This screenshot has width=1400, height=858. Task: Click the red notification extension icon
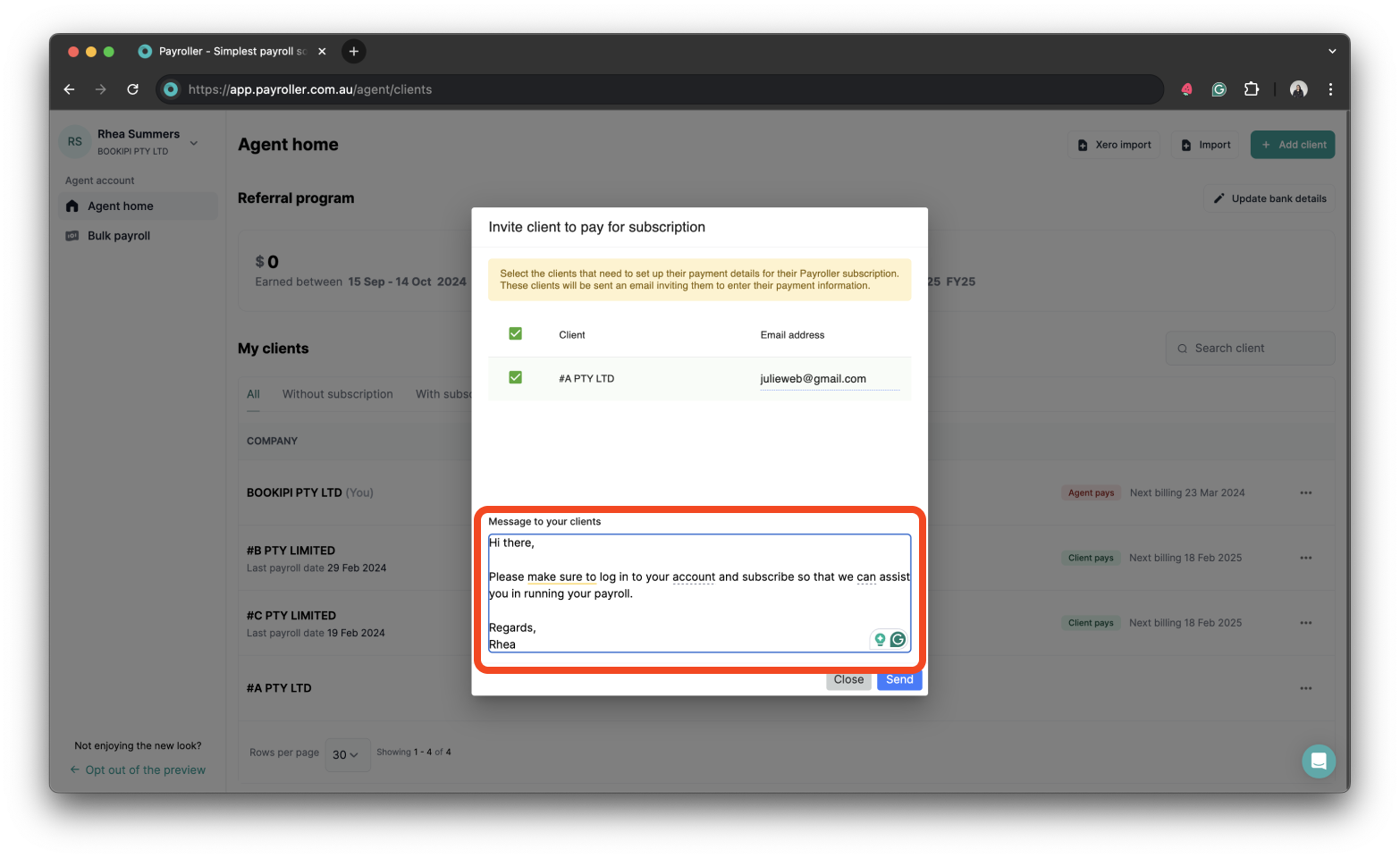coord(1186,89)
